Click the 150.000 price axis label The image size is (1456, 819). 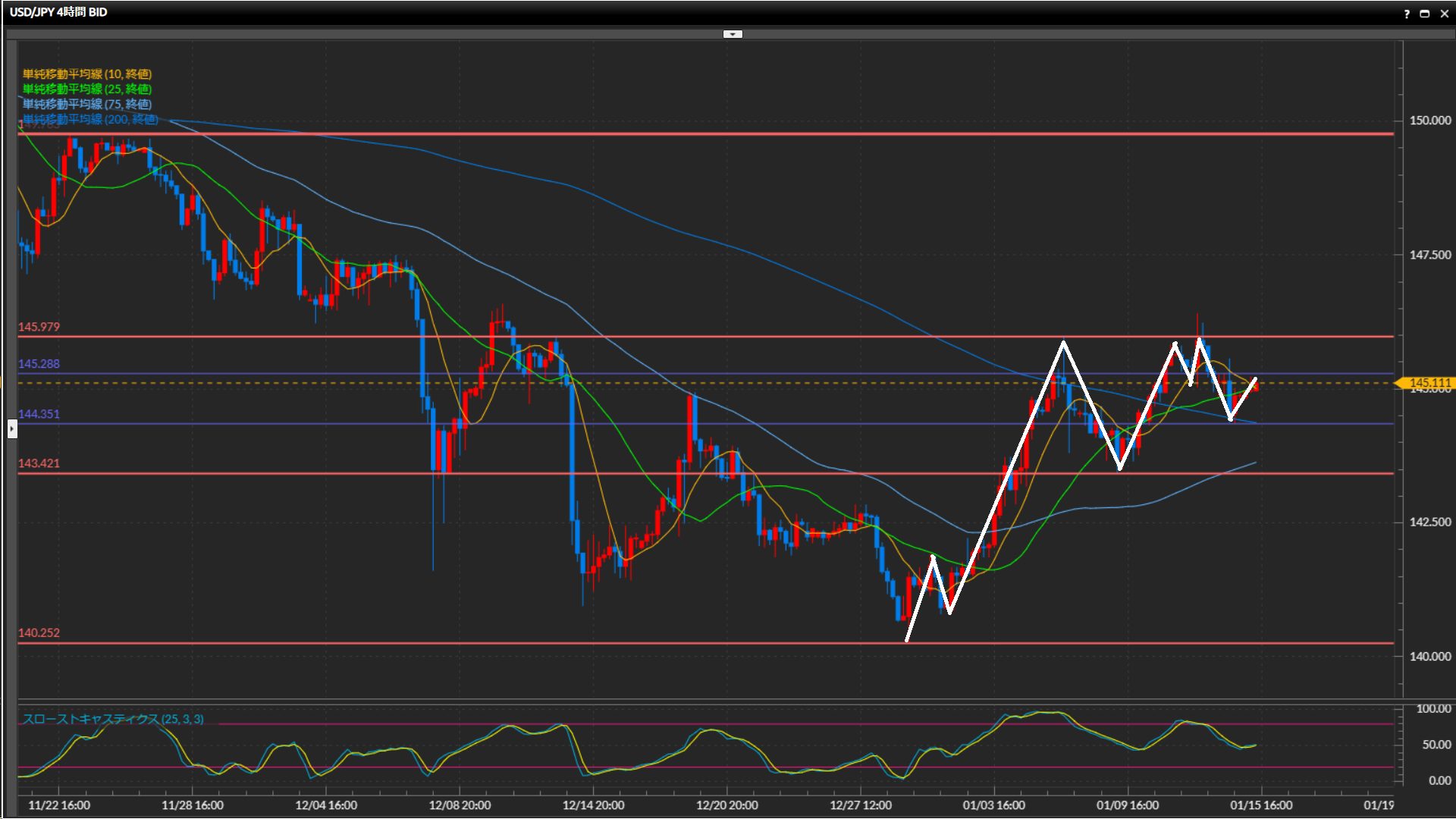pos(1429,121)
